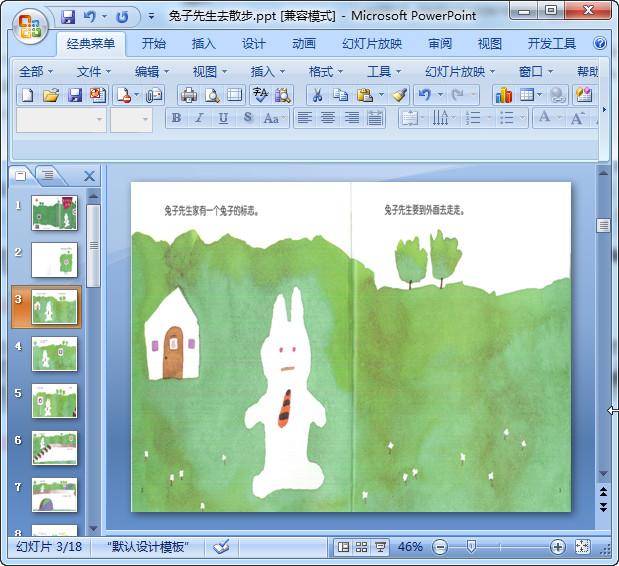
Task: Click the spell check icon in status bar
Action: pos(222,547)
